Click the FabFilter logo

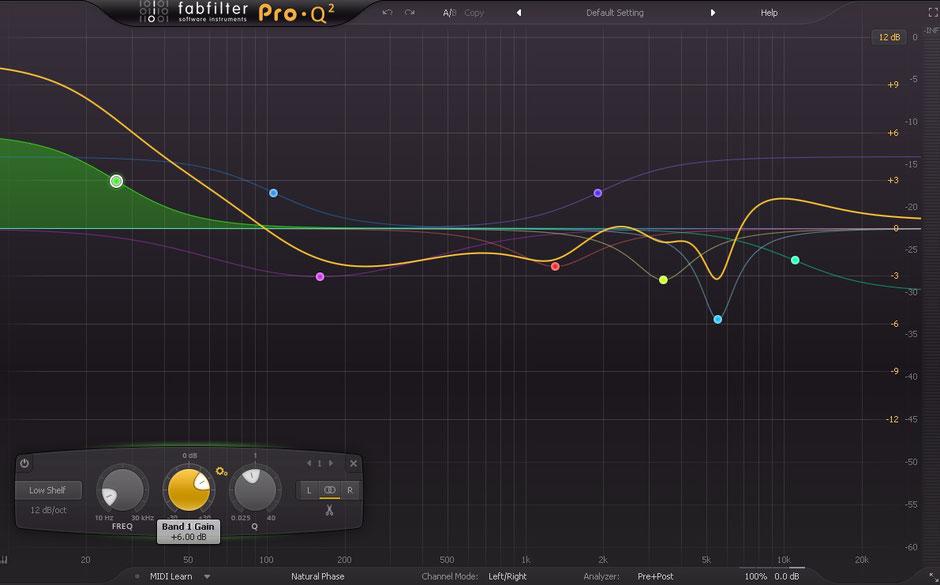point(180,12)
